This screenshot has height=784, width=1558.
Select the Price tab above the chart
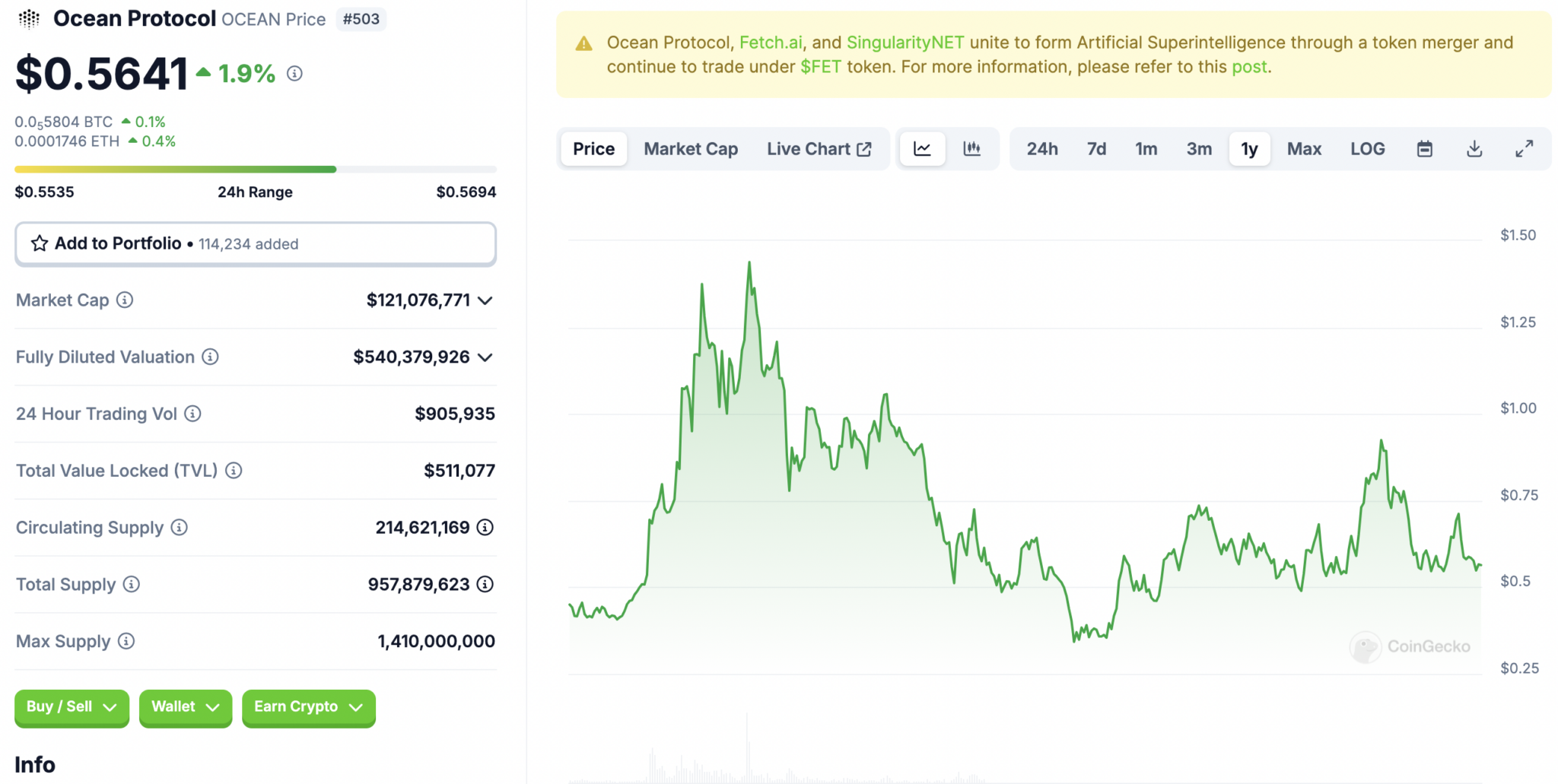pyautogui.click(x=593, y=148)
